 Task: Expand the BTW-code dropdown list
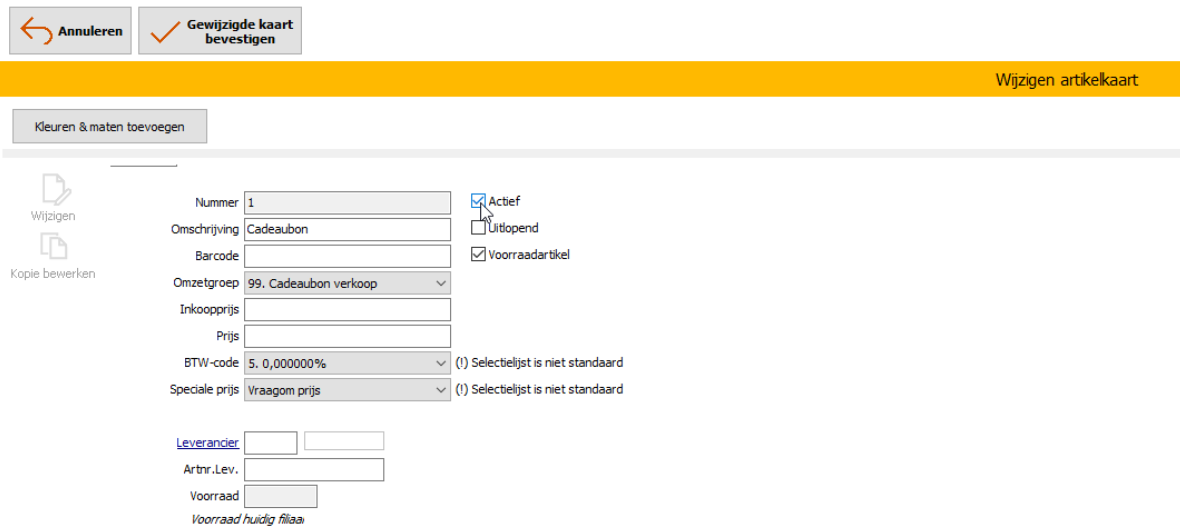[x=347, y=363]
